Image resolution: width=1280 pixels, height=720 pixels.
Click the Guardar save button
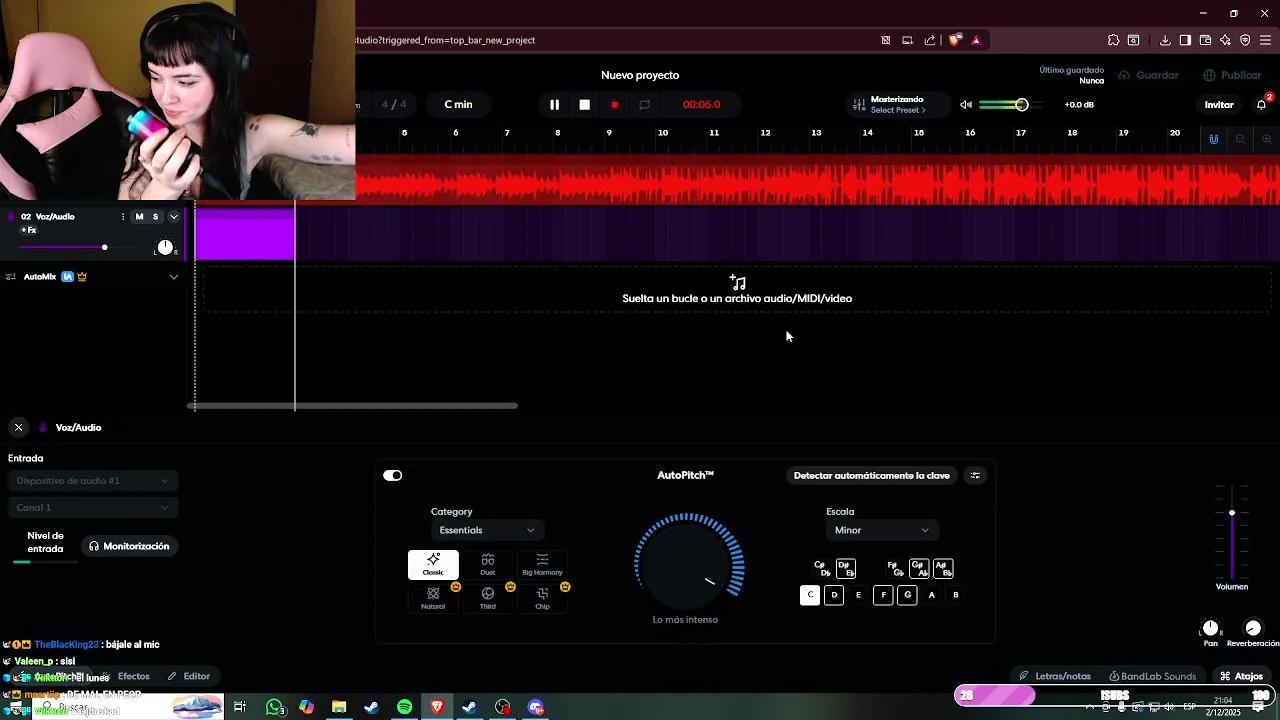pyautogui.click(x=1149, y=75)
